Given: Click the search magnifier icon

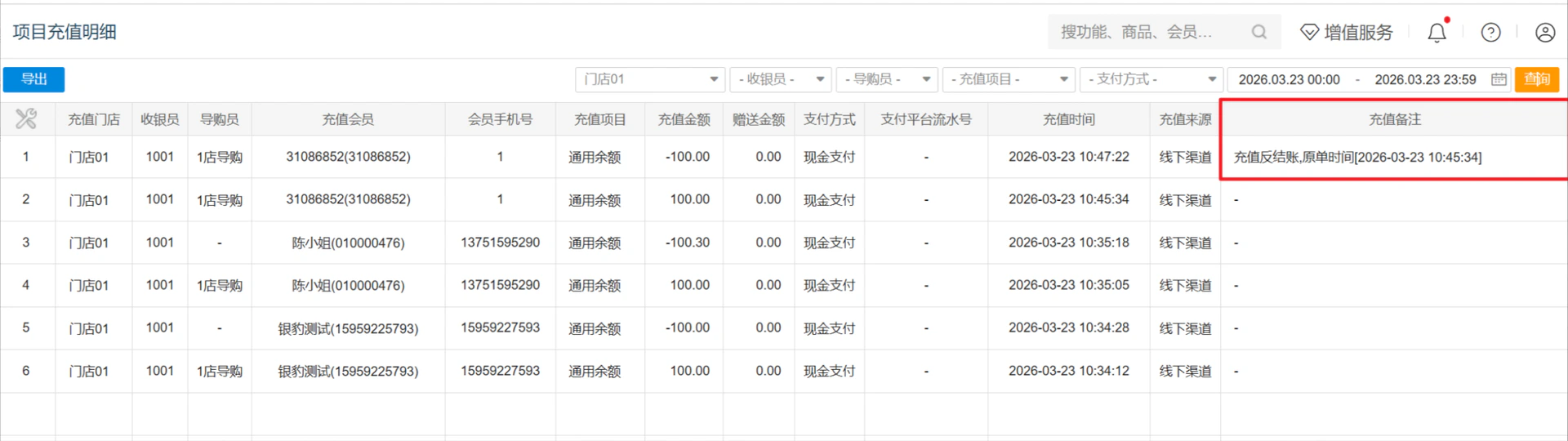Looking at the screenshot, I should 1258,32.
